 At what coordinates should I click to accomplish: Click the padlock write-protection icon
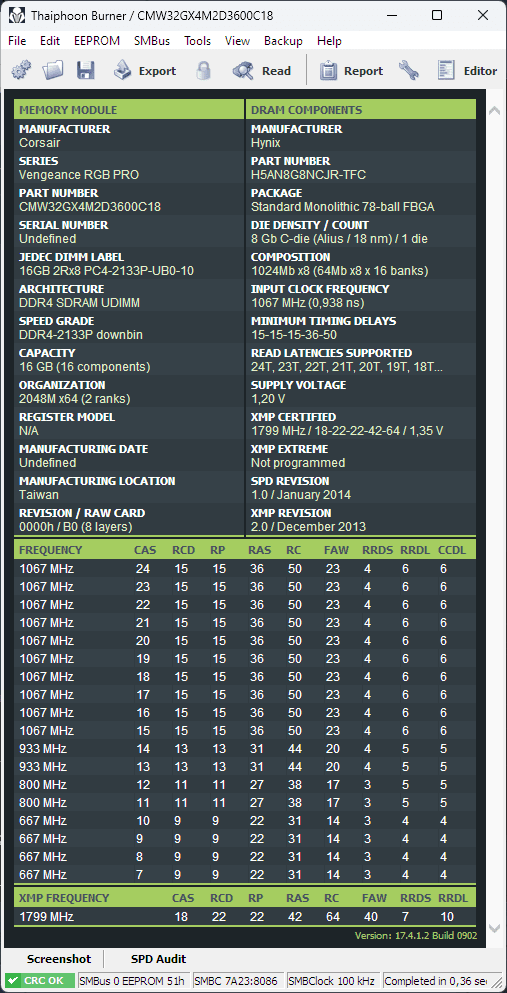[203, 70]
